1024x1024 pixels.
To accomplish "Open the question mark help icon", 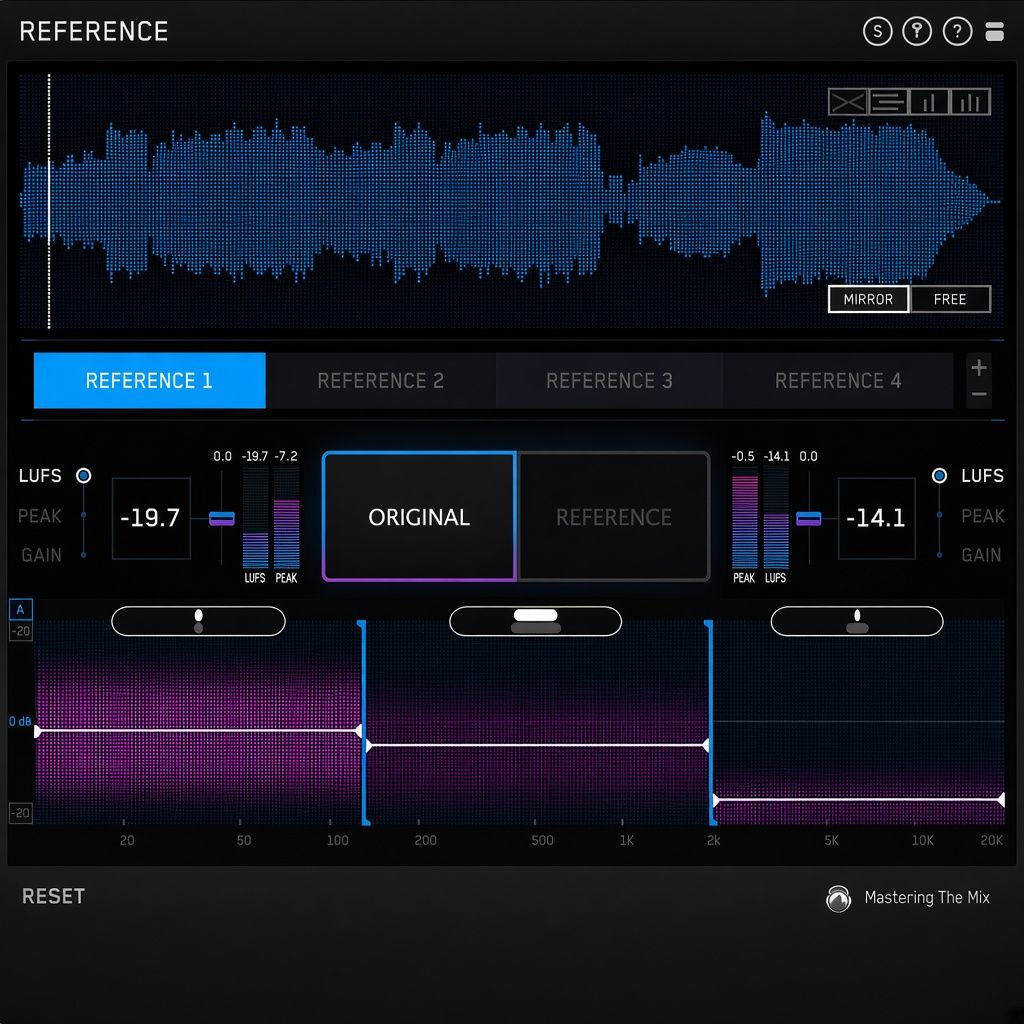I will coord(957,31).
